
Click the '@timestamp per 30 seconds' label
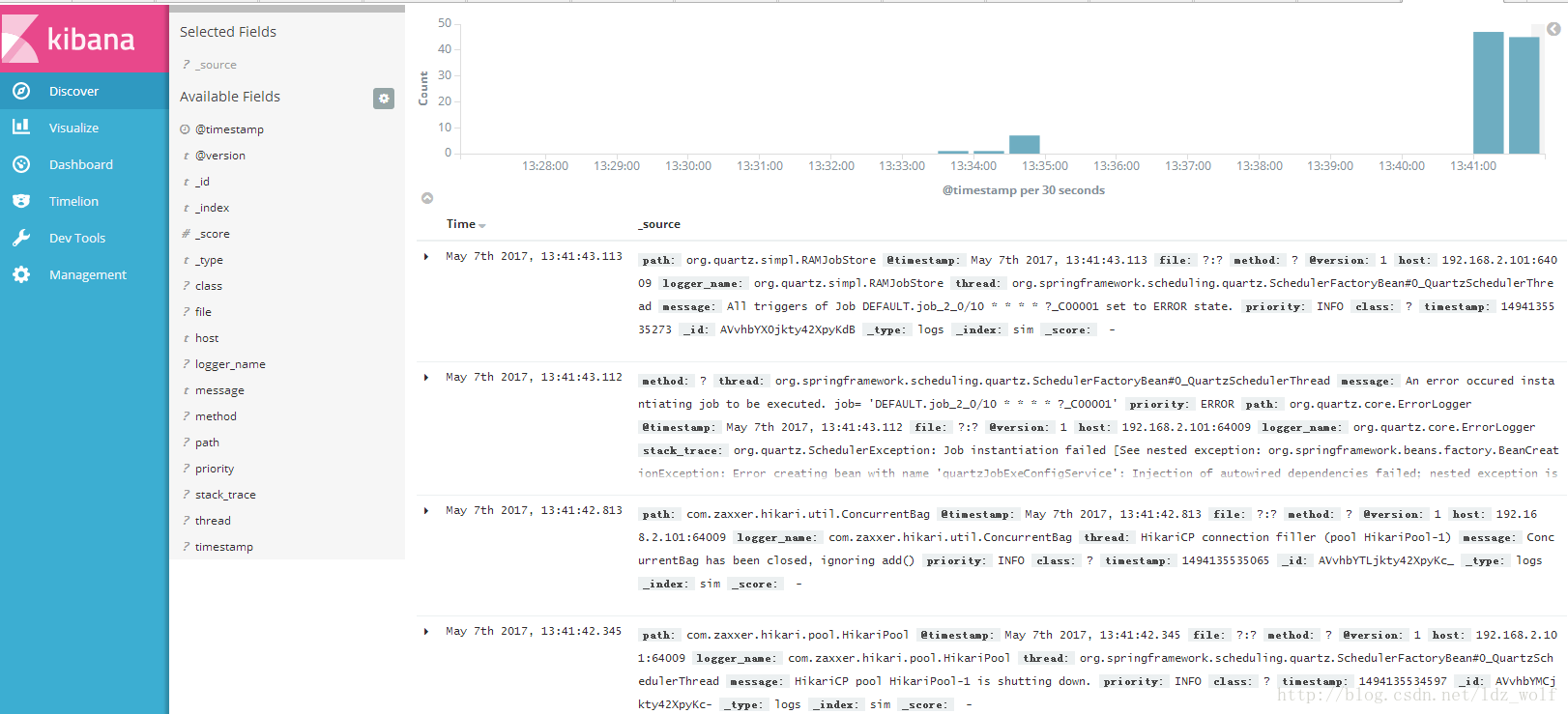[1024, 190]
